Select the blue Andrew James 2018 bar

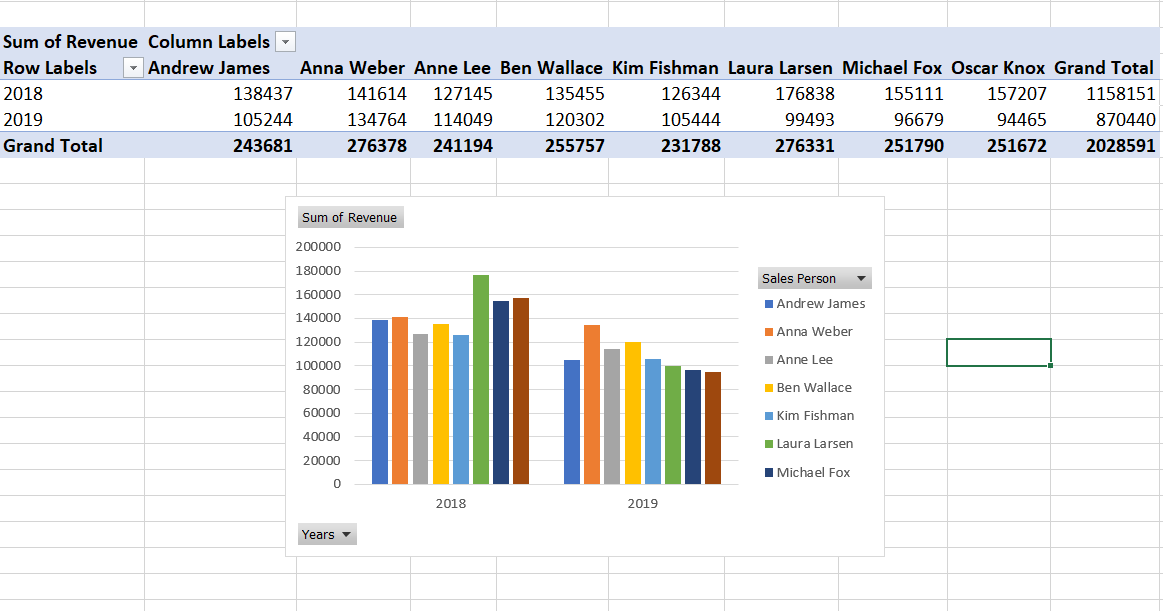pyautogui.click(x=380, y=403)
